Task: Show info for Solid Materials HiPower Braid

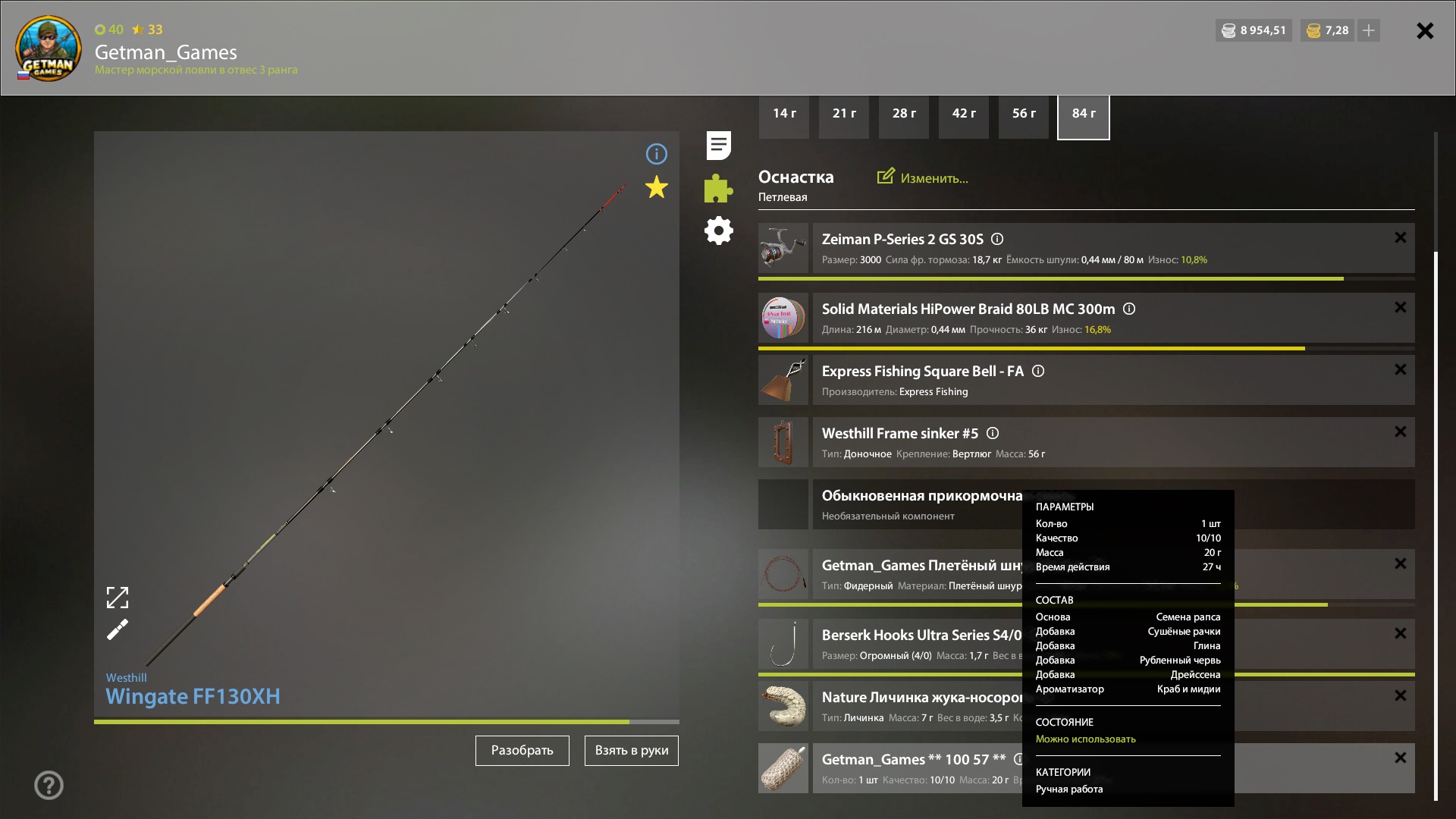Action: (x=1129, y=309)
